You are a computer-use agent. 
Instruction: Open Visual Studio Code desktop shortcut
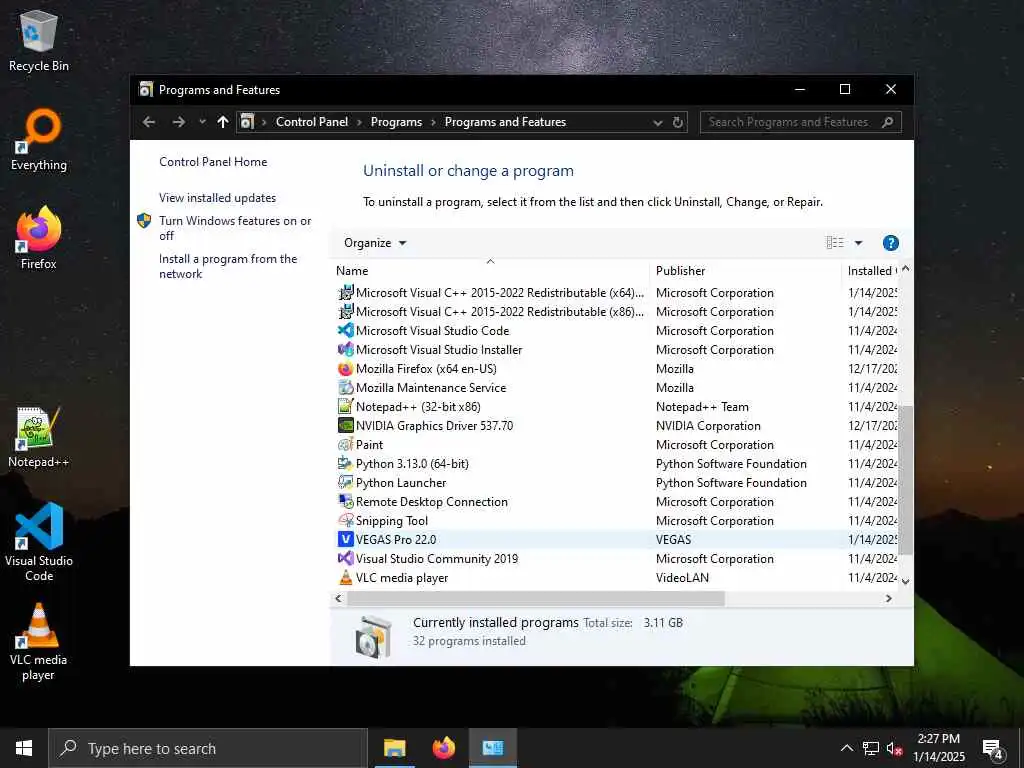coord(39,542)
